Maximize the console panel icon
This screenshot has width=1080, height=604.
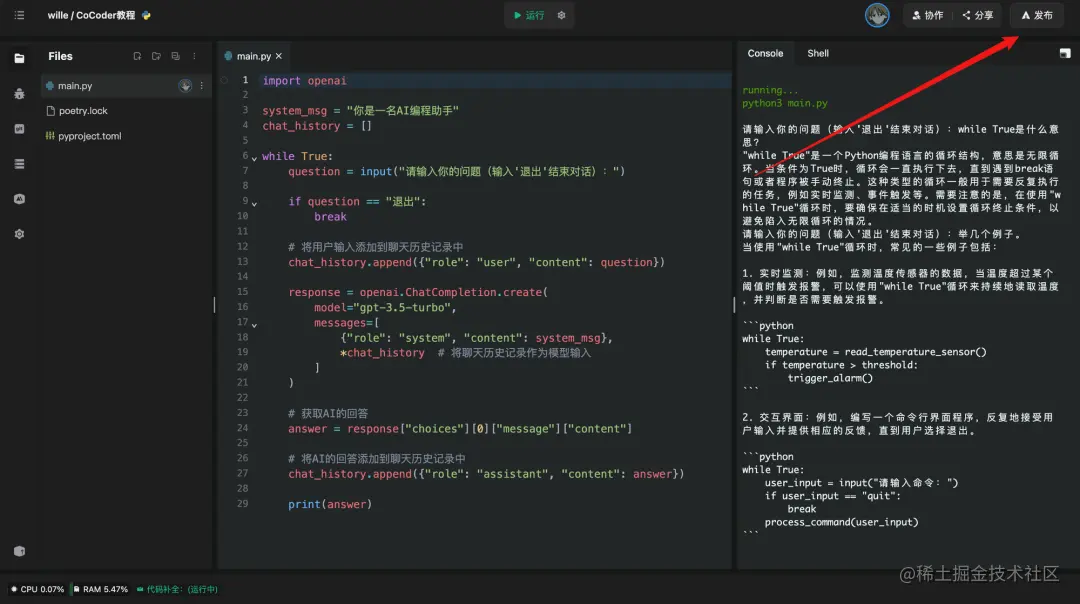coord(1065,54)
